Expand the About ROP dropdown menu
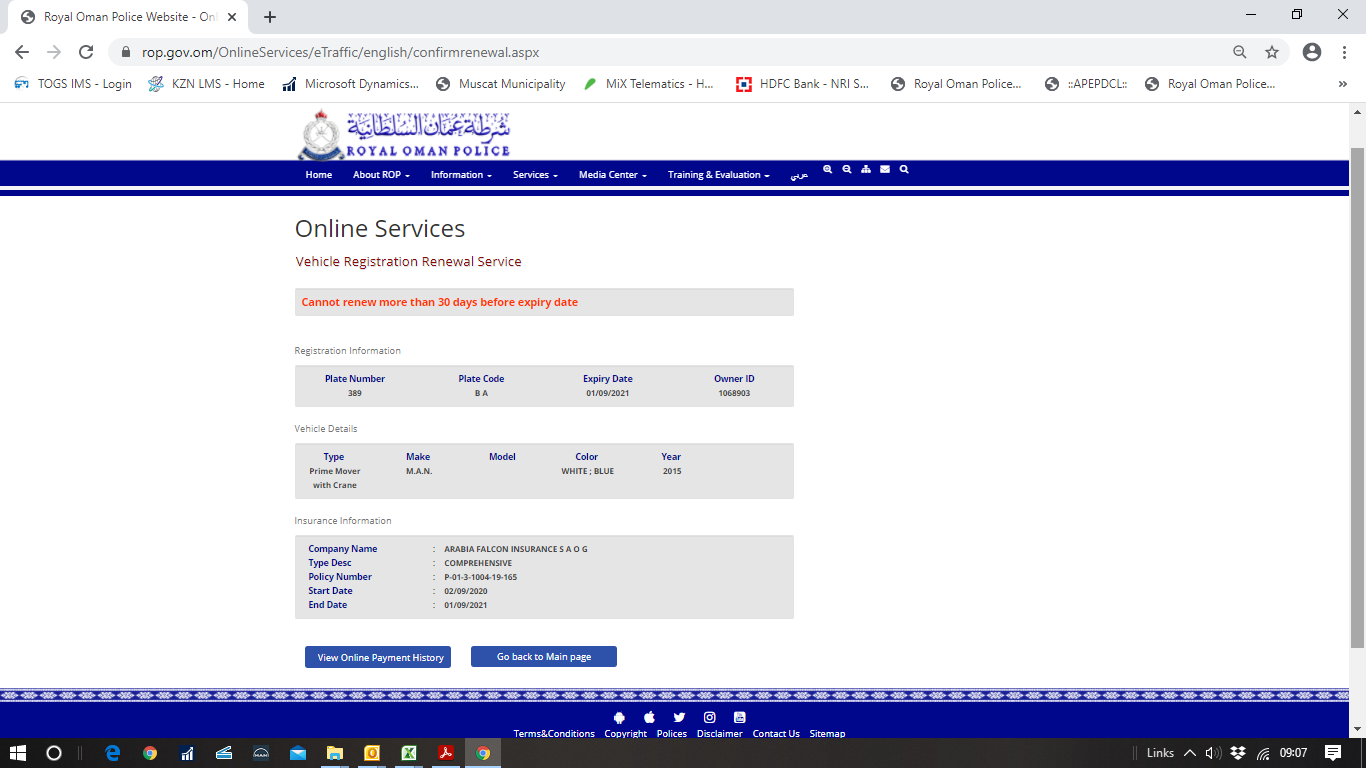The width and height of the screenshot is (1366, 768). point(381,175)
